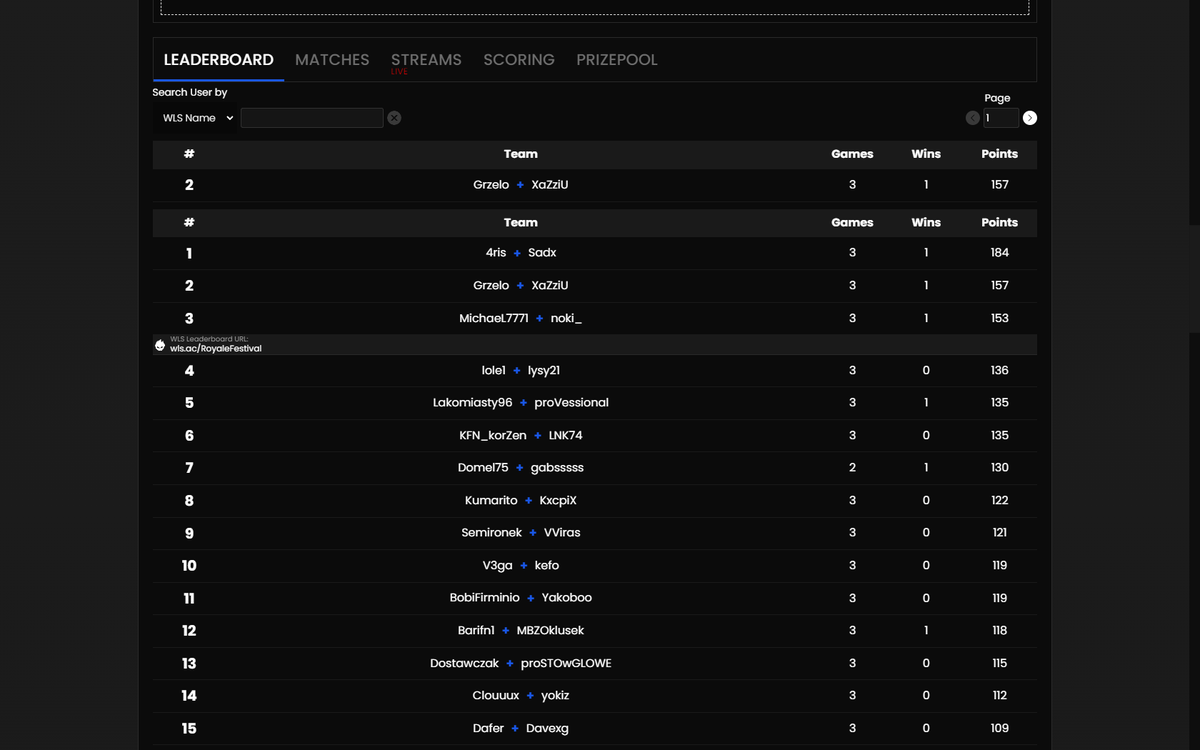Click the Page number input box
Viewport: 1200px width, 750px height.
coord(1001,118)
